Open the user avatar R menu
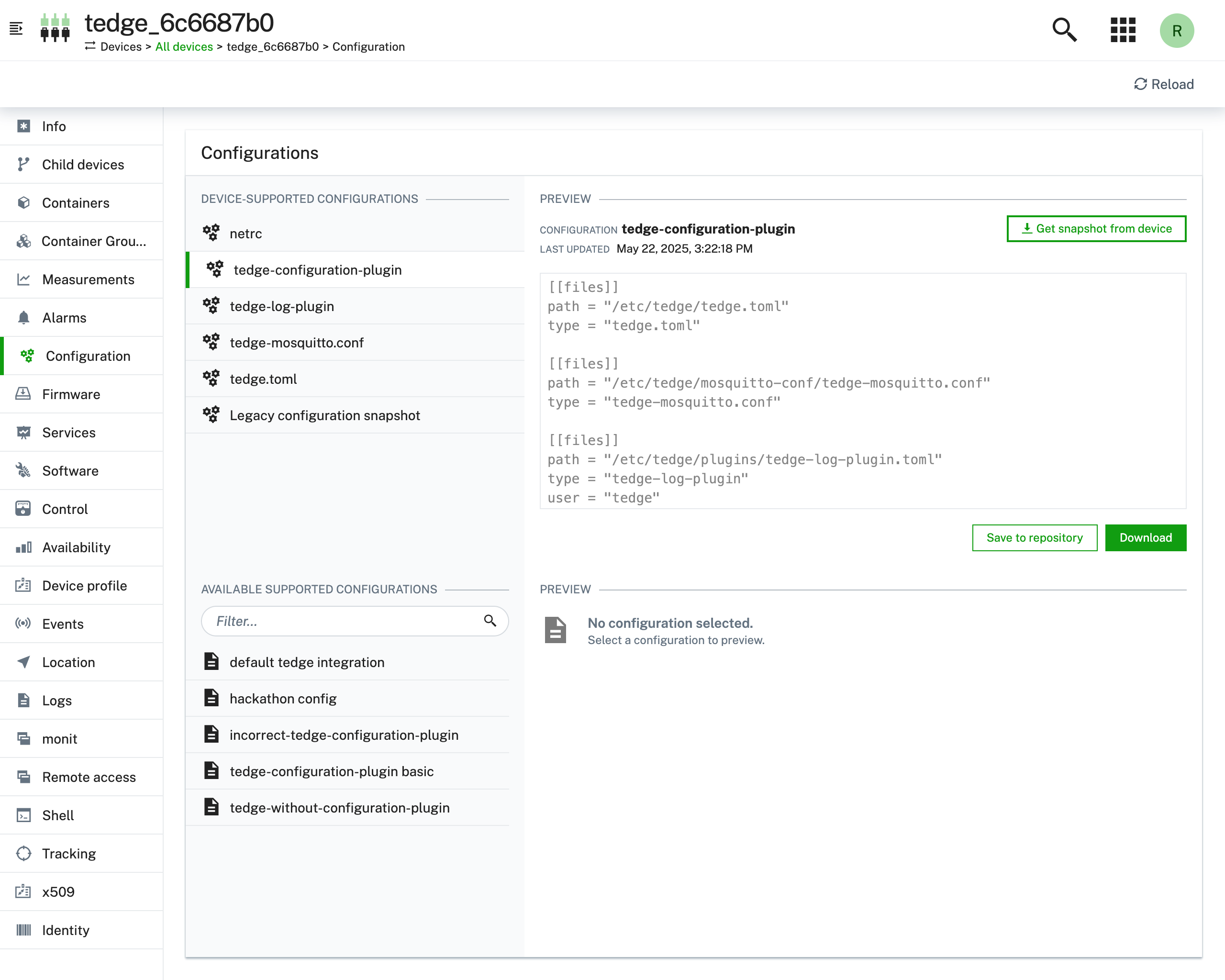 click(x=1177, y=31)
